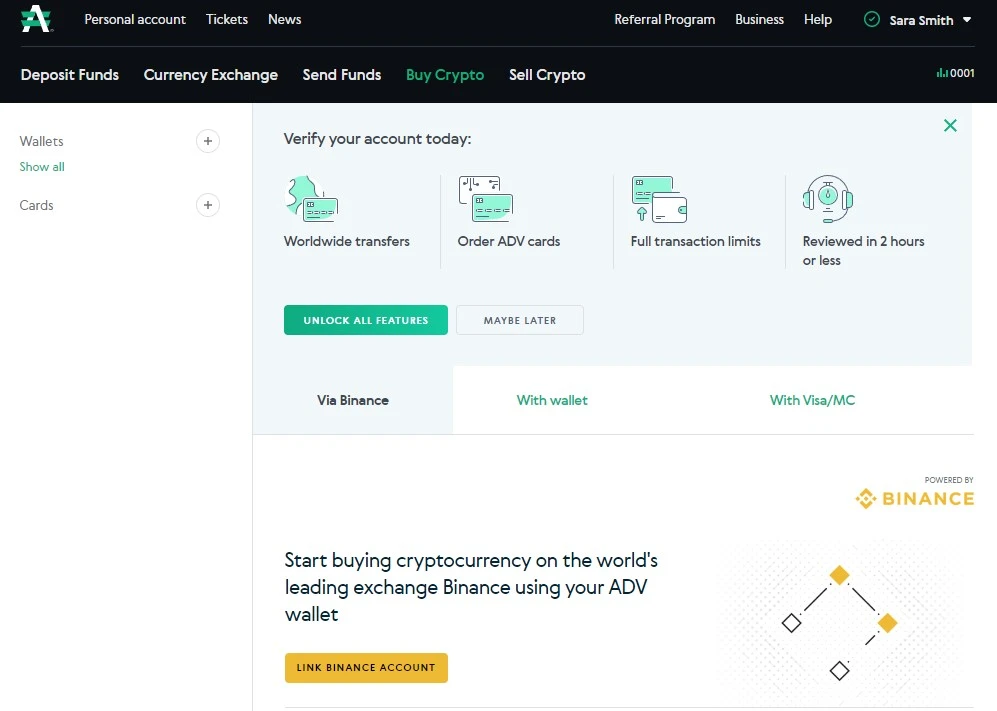Click the Worldwide transfers text
Screen dimensions: 997x711
pos(347,241)
